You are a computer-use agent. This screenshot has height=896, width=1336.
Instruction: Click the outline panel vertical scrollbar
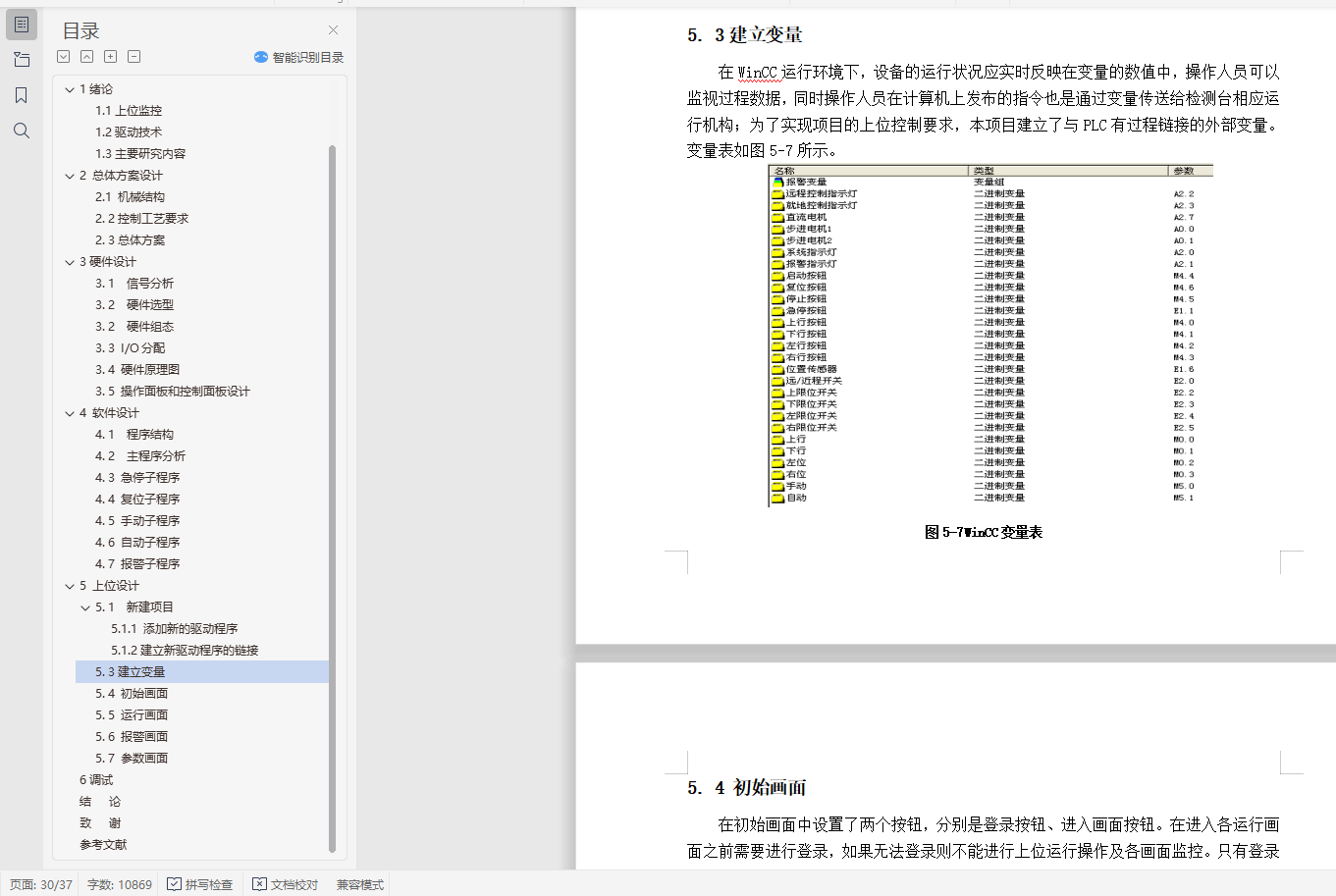coord(332,499)
